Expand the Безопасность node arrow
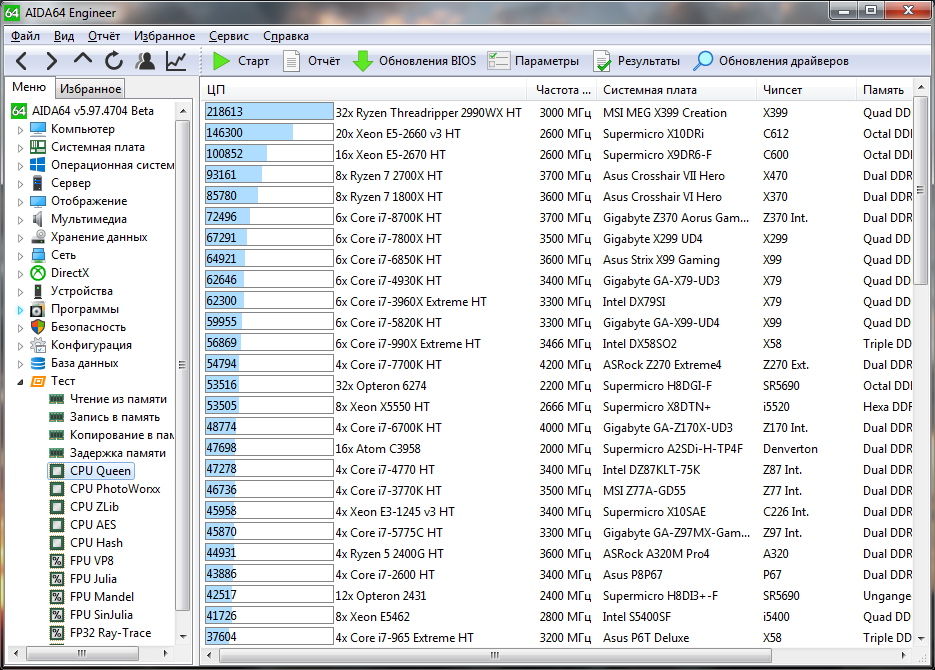 (20, 327)
